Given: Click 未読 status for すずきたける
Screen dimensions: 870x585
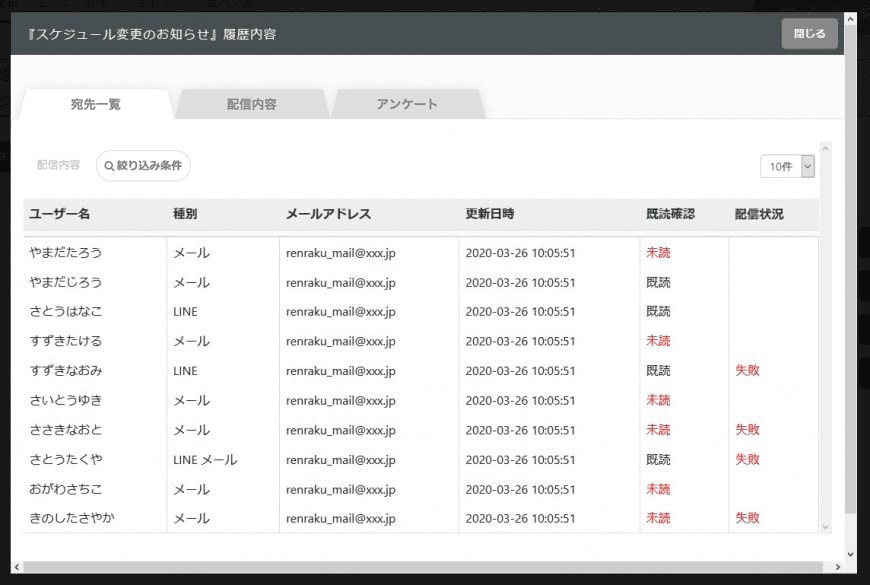Looking at the screenshot, I should pyautogui.click(x=658, y=341).
